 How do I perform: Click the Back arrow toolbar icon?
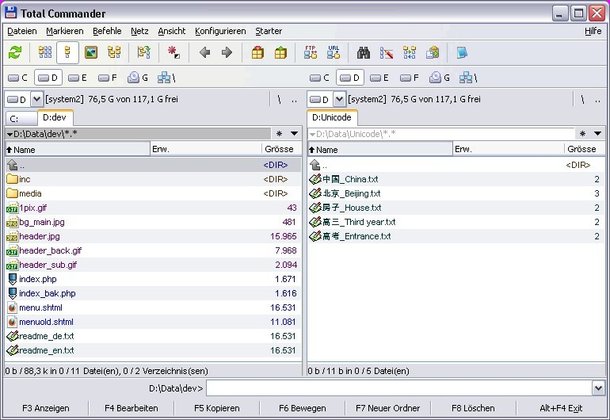point(204,53)
